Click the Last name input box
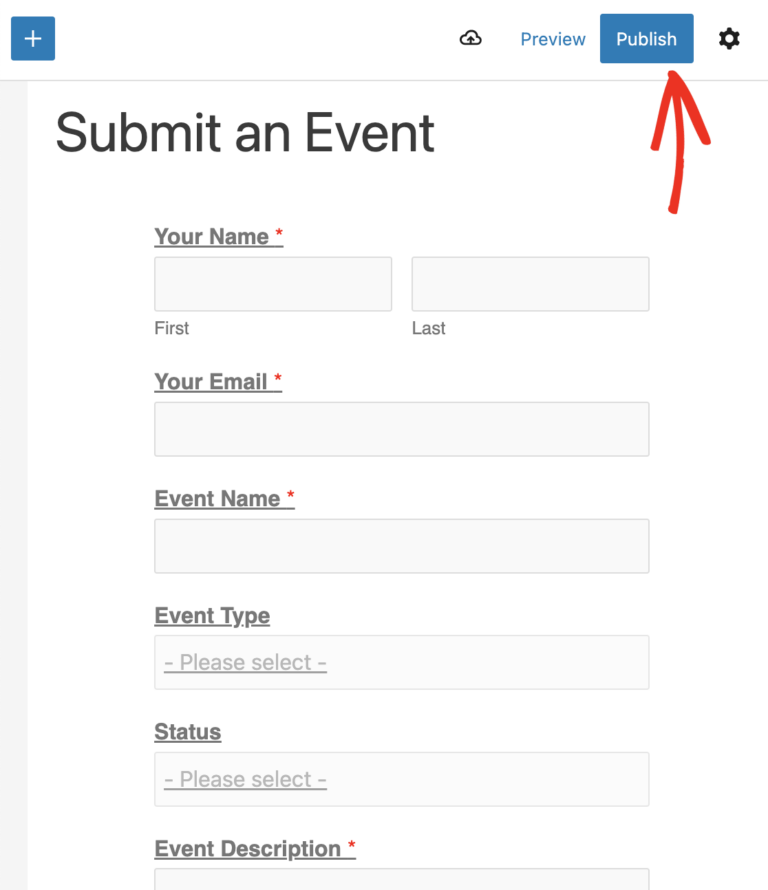Screen dimensions: 768x890 point(529,283)
